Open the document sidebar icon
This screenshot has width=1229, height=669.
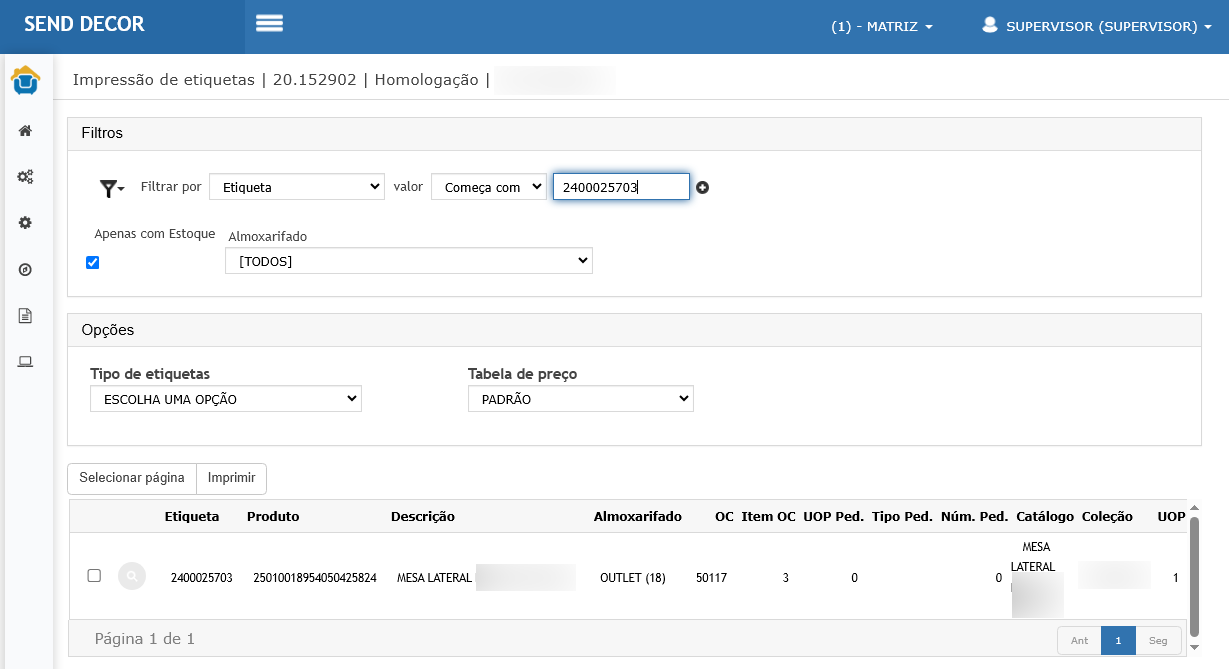pyautogui.click(x=26, y=316)
